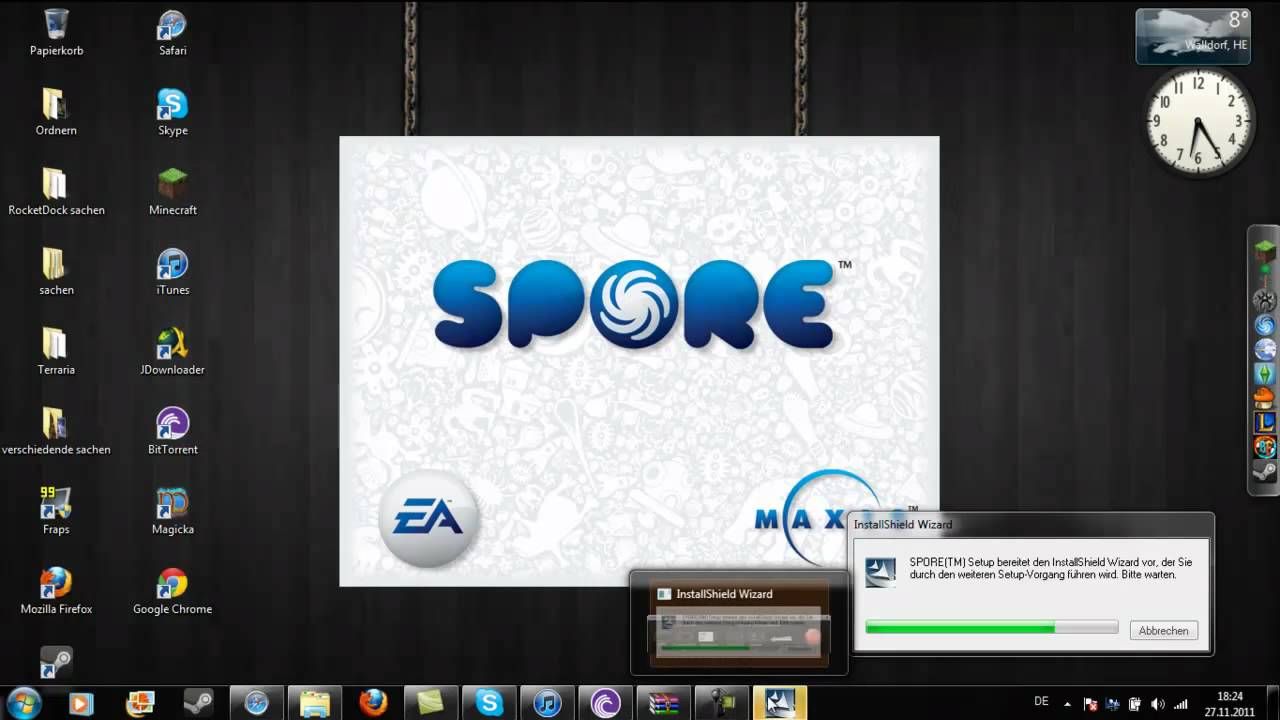Open the Papierkorb recycle bin icon

click(x=56, y=33)
